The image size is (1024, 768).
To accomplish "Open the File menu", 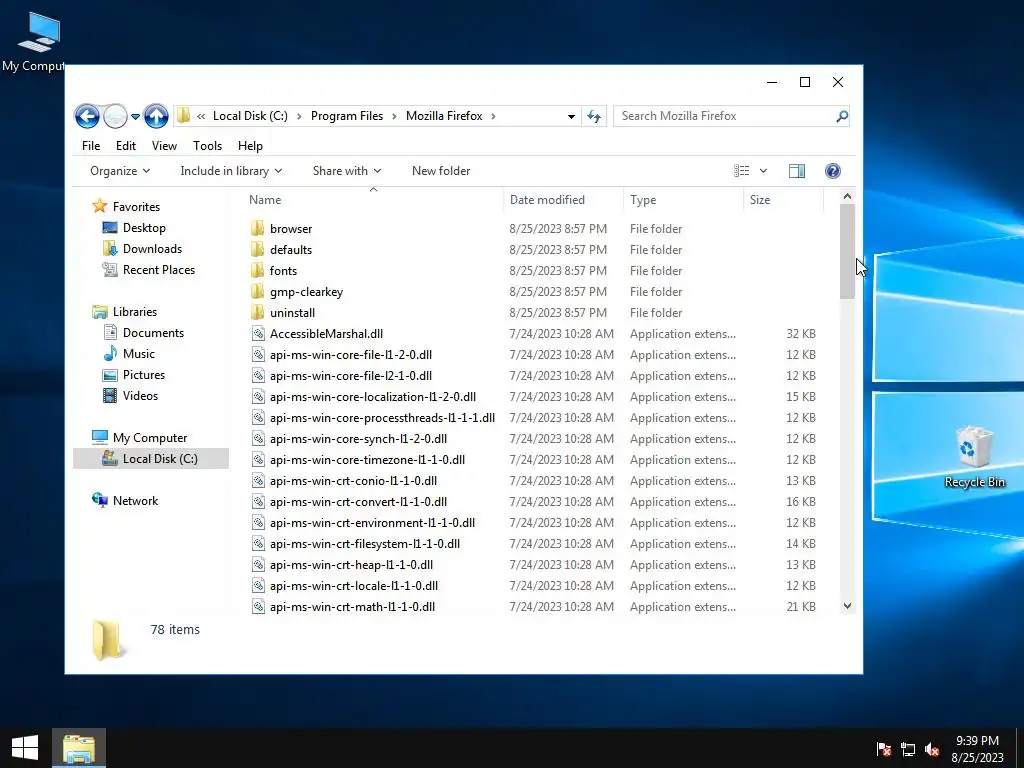I will tap(91, 146).
